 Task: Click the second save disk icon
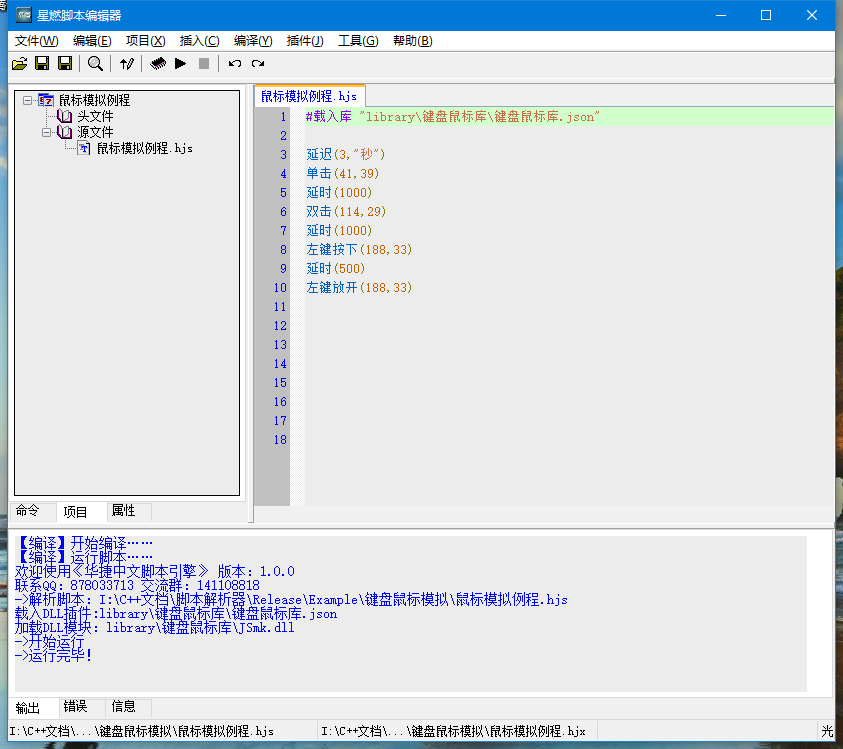click(x=65, y=64)
